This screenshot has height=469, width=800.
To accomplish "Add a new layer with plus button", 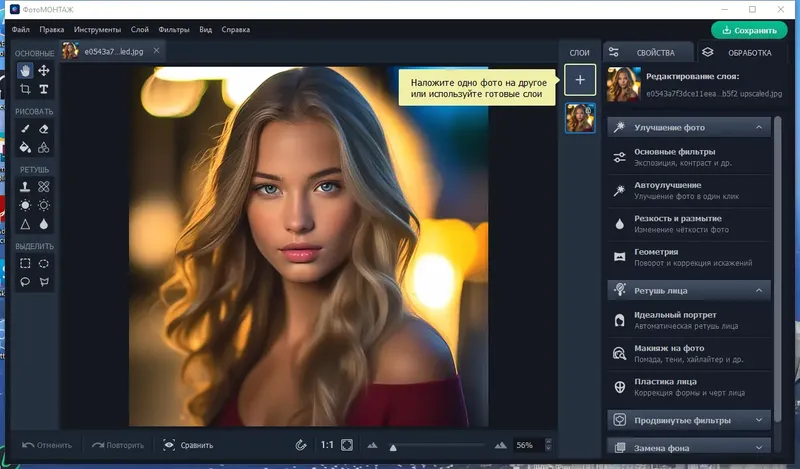I will pos(580,79).
